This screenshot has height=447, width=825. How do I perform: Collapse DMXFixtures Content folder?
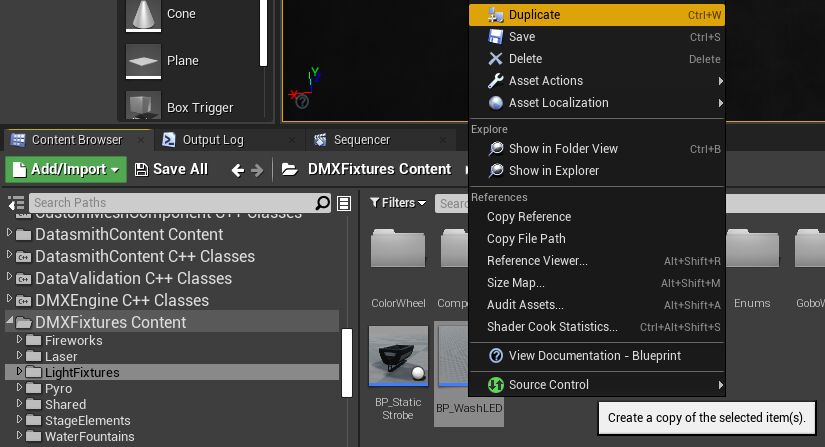click(x=10, y=320)
